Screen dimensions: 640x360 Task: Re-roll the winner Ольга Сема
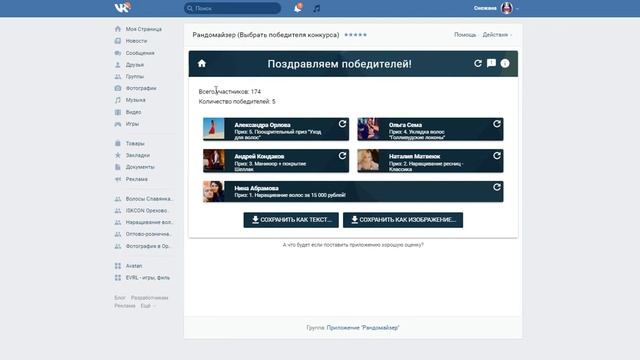(497, 124)
